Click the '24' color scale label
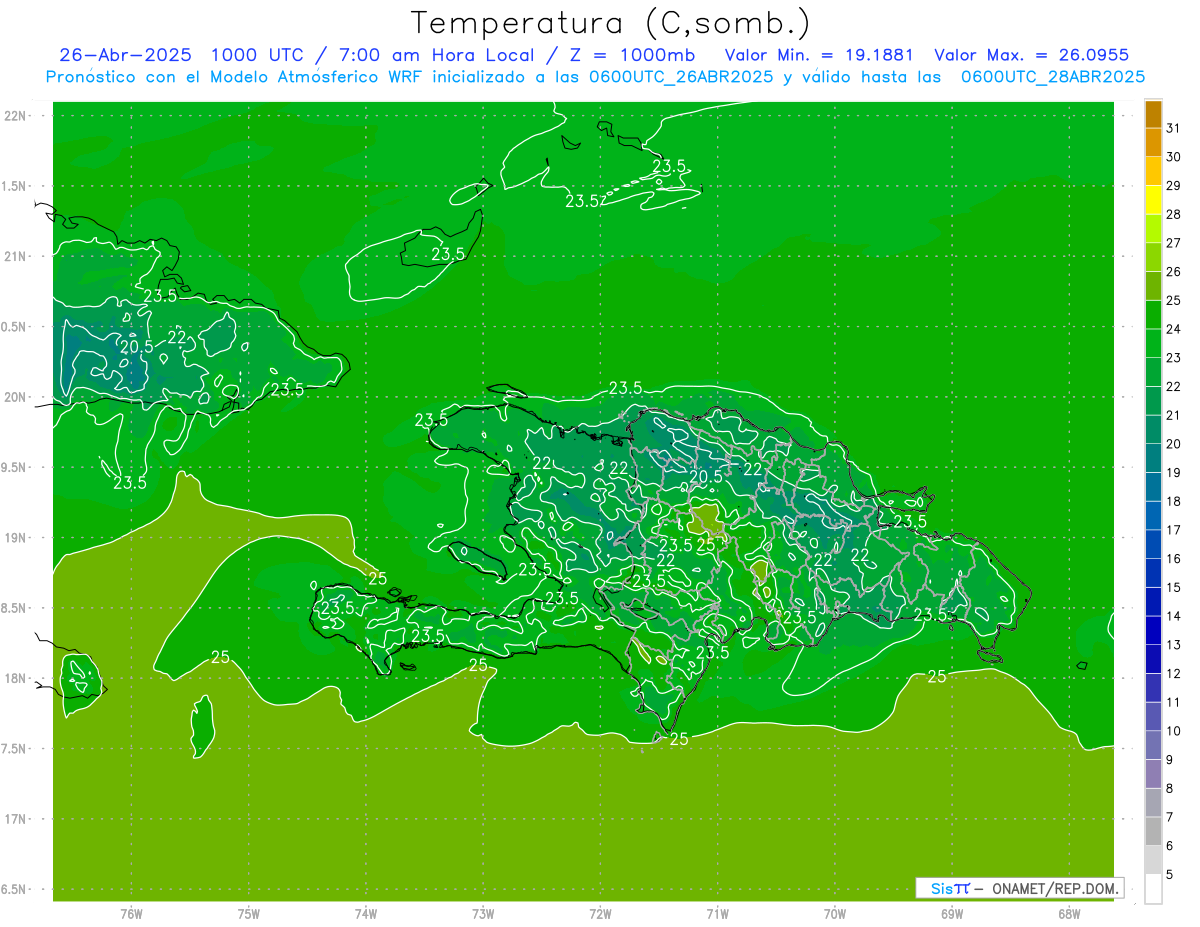This screenshot has height=927, width=1200. [1174, 329]
